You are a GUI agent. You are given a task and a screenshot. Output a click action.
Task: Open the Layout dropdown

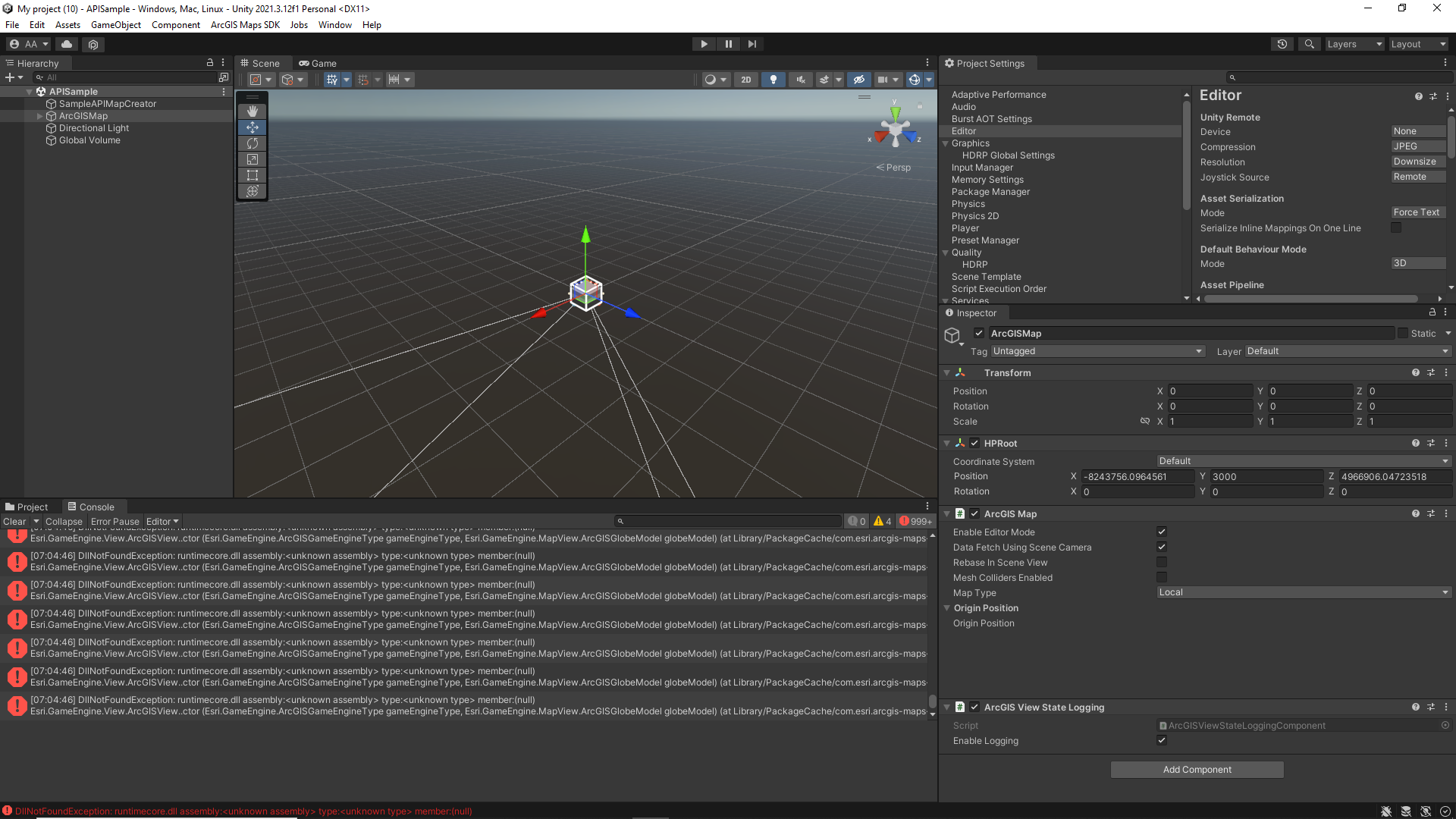click(1419, 44)
